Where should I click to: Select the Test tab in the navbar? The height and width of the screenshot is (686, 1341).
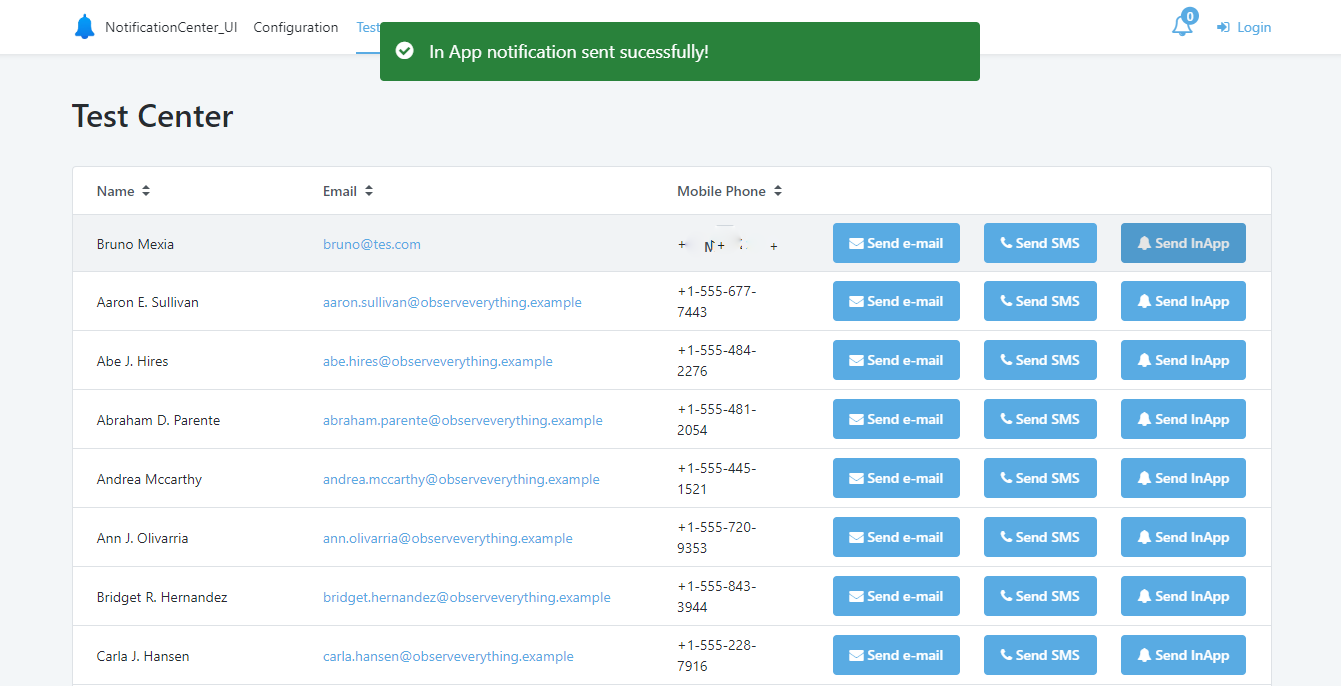click(369, 27)
